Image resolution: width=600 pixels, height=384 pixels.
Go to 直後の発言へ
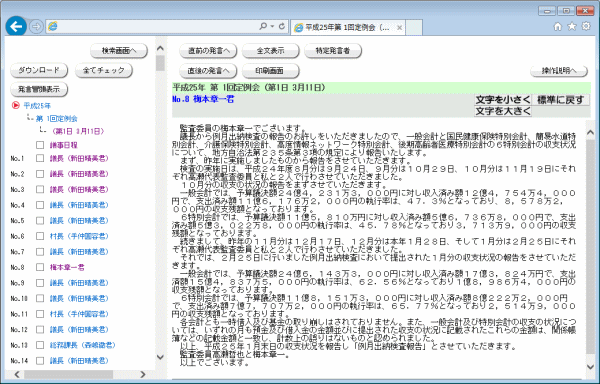pos(208,71)
